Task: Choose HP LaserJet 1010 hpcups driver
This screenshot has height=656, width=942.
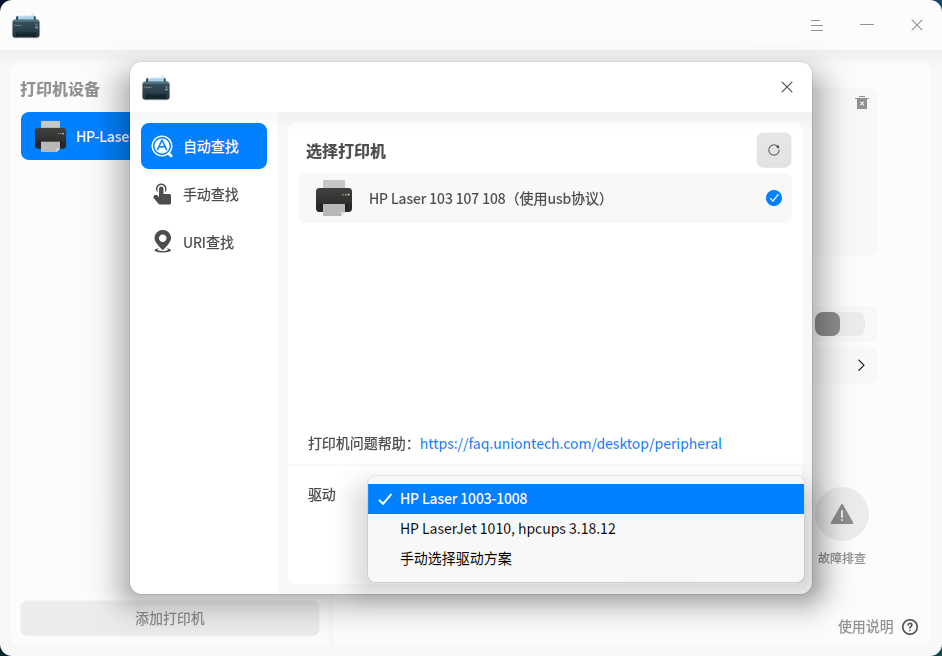Action: point(586,529)
